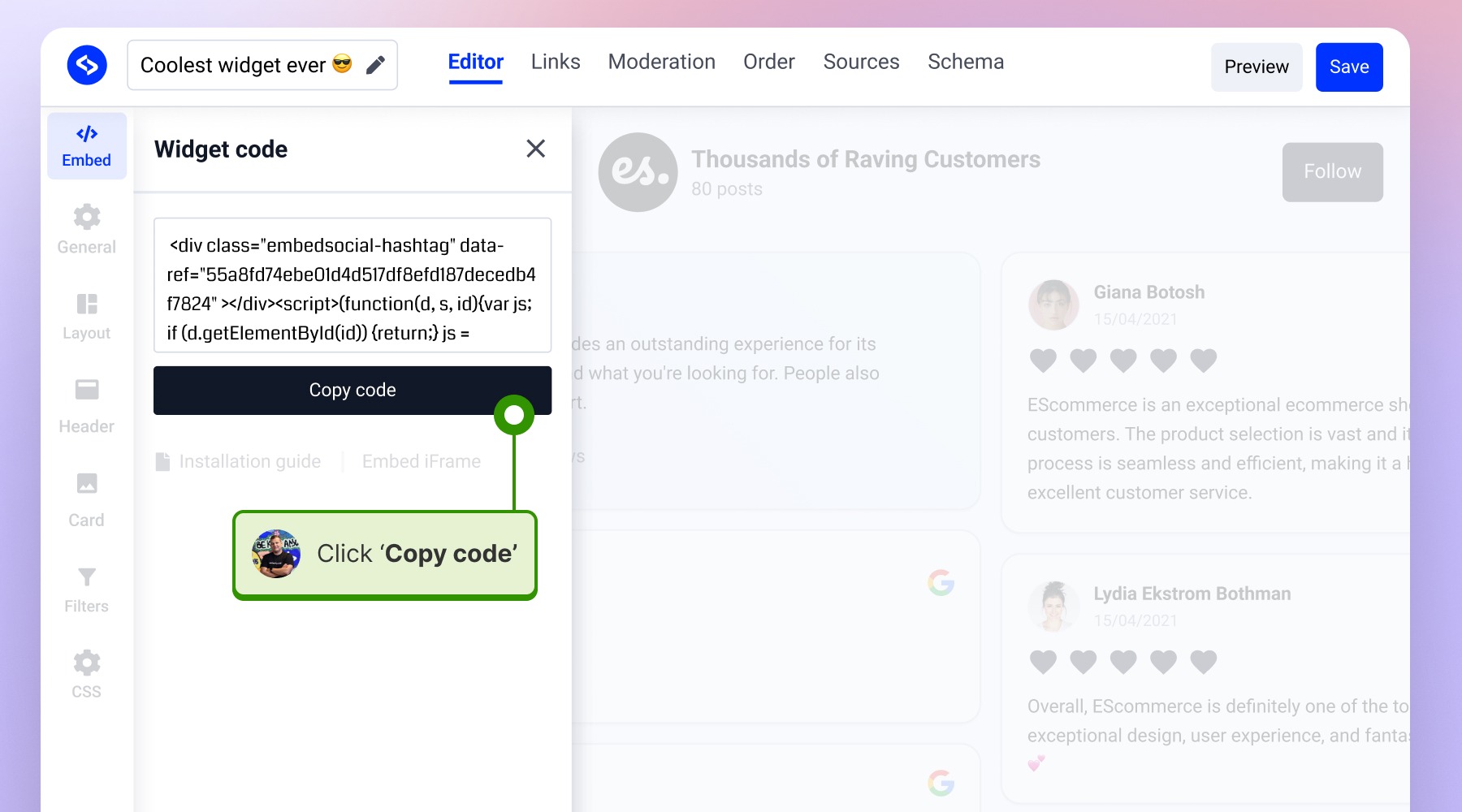This screenshot has height=812, width=1462.
Task: Click the Installation guide document icon
Action: pyautogui.click(x=162, y=461)
